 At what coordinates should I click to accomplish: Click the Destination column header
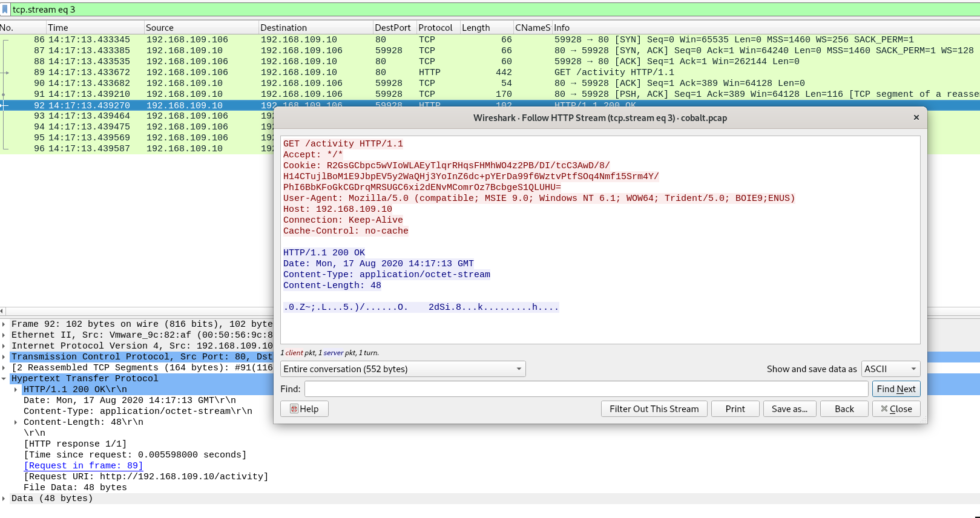[315, 27]
